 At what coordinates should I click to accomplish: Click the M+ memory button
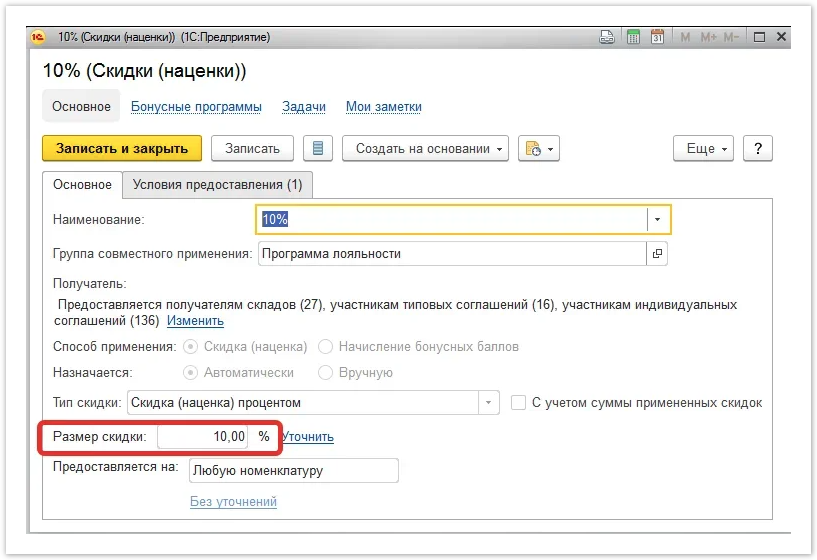tap(708, 37)
